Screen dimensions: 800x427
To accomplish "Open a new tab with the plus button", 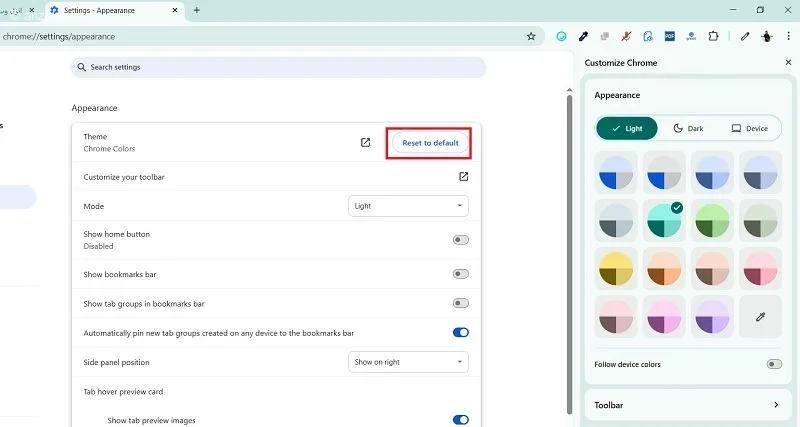I will pos(196,10).
